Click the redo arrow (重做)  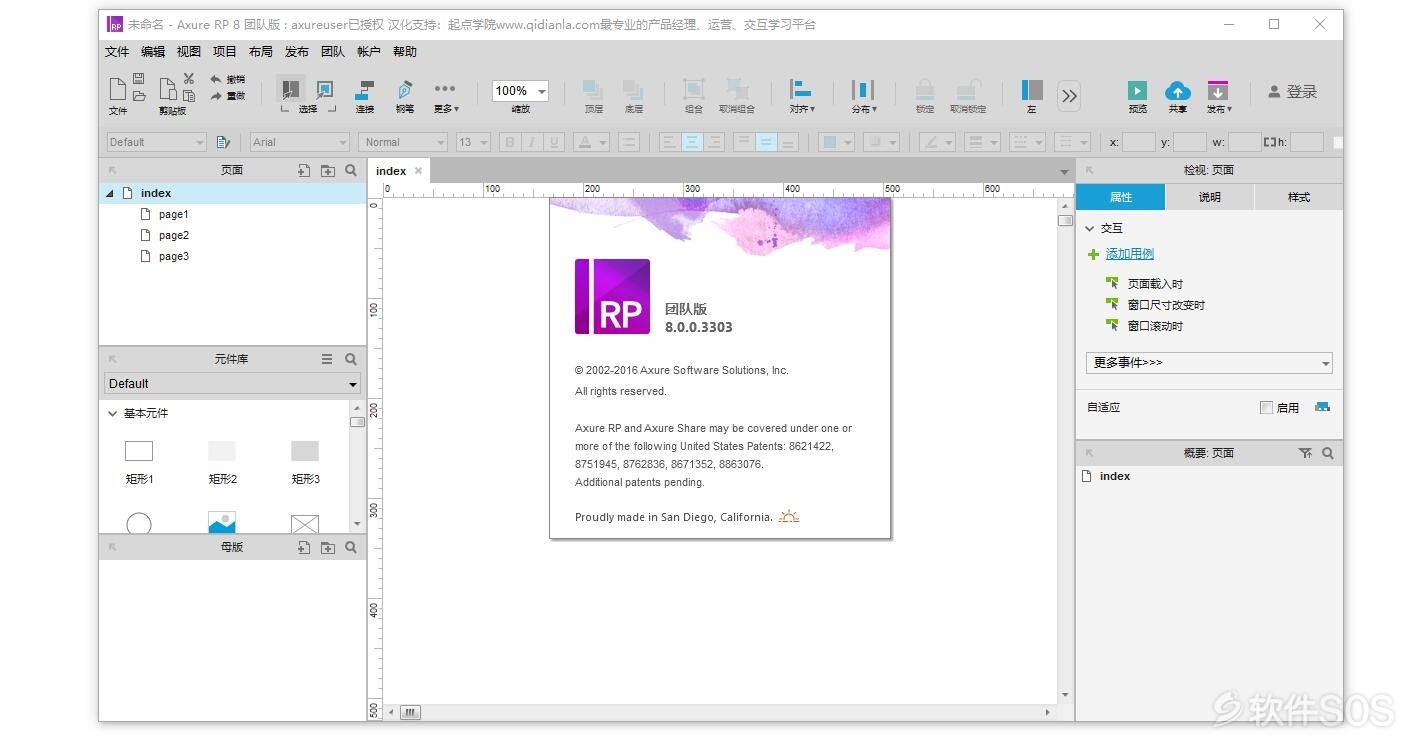pos(227,96)
